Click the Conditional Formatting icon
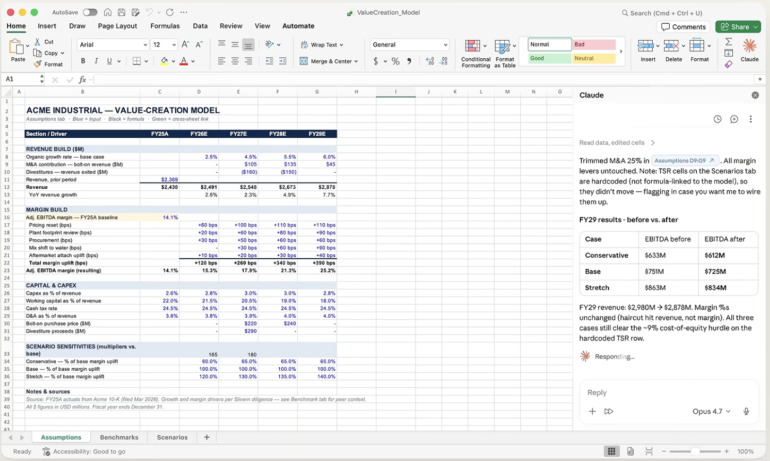This screenshot has height=461, width=770. [x=472, y=46]
